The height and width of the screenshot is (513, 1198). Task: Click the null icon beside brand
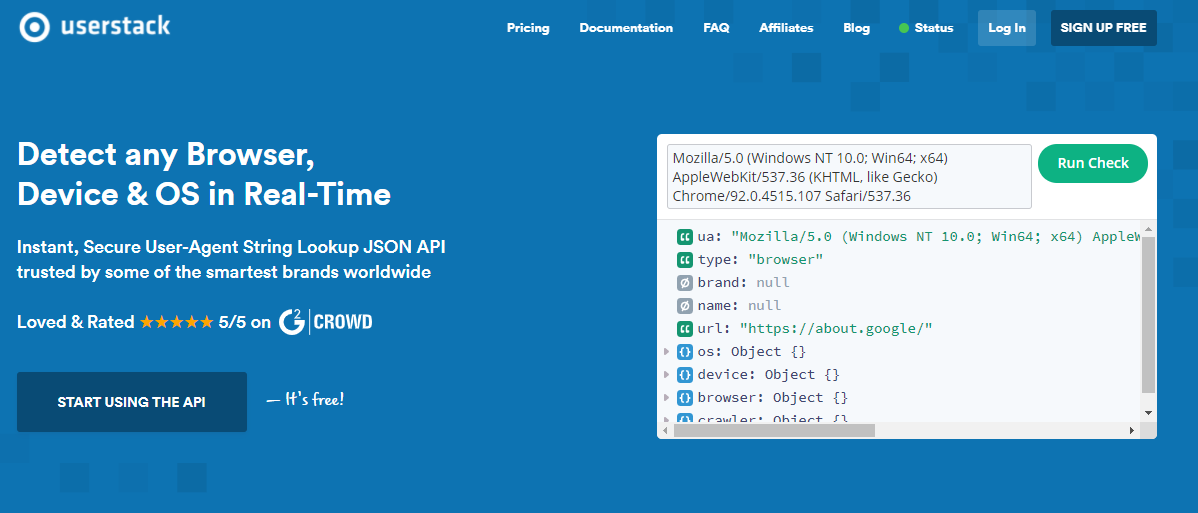[x=685, y=283]
